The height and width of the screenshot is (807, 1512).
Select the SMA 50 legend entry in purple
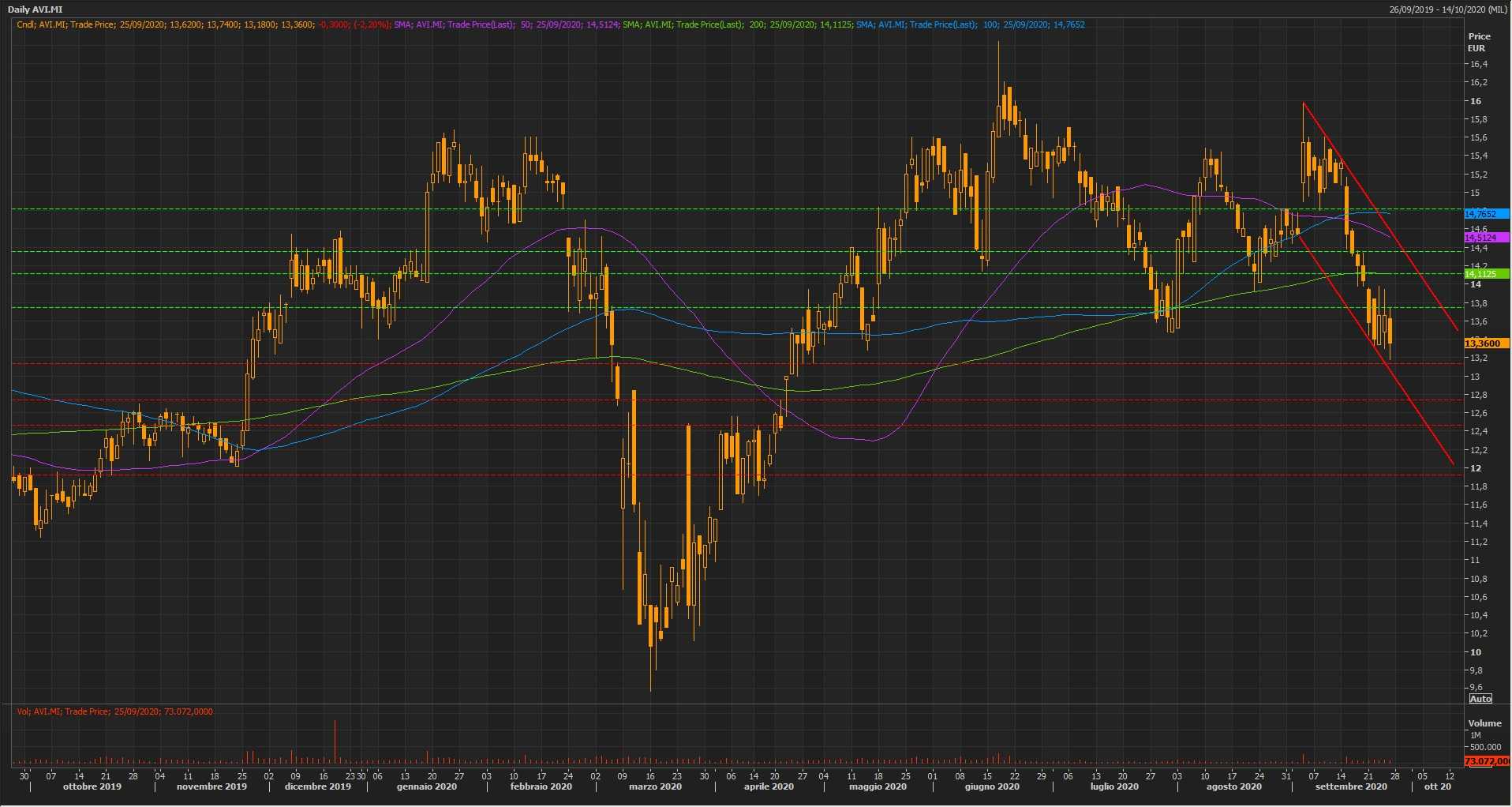(x=506, y=24)
